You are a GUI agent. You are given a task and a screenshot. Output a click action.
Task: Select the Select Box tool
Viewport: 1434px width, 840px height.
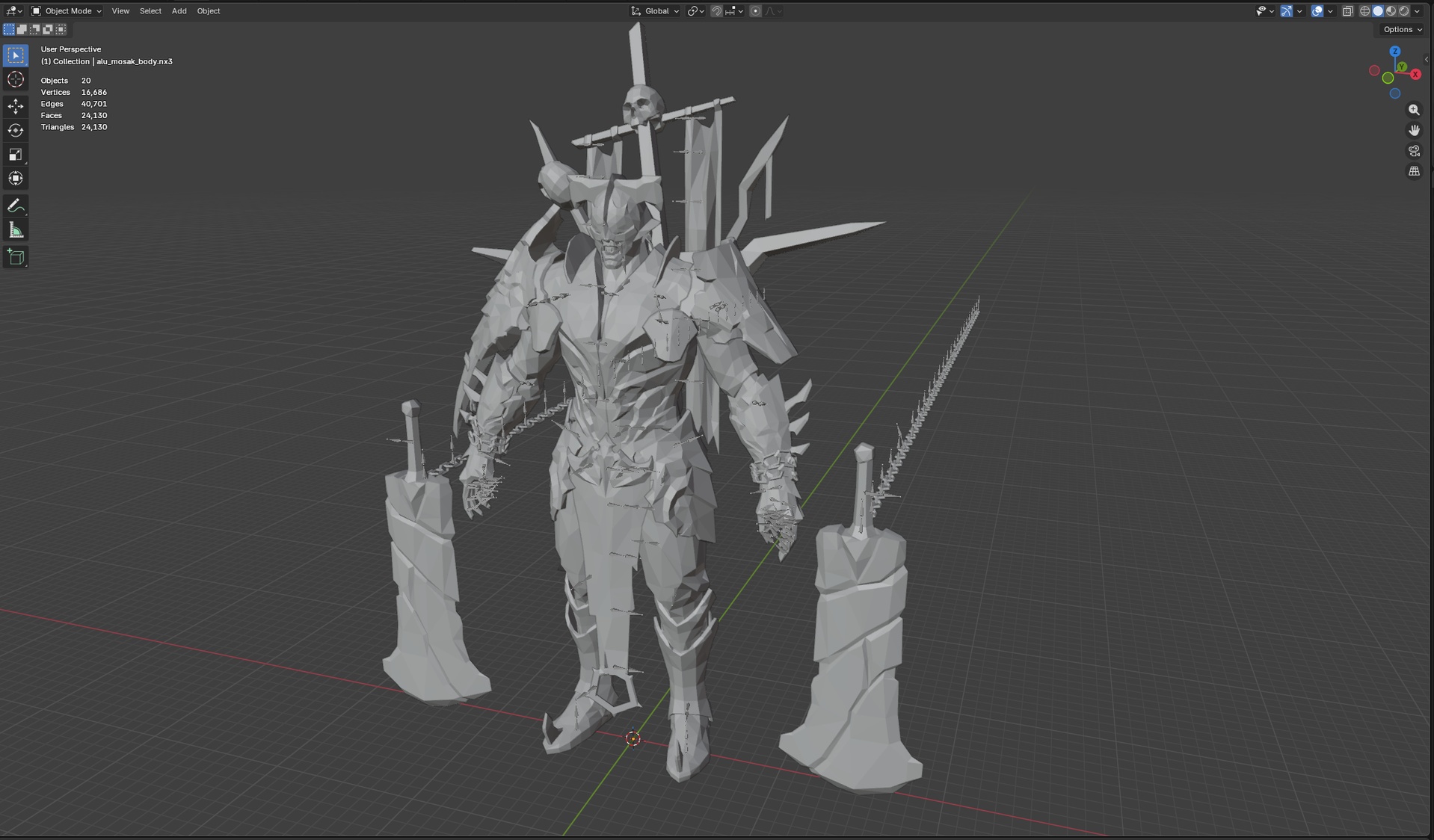(16, 55)
